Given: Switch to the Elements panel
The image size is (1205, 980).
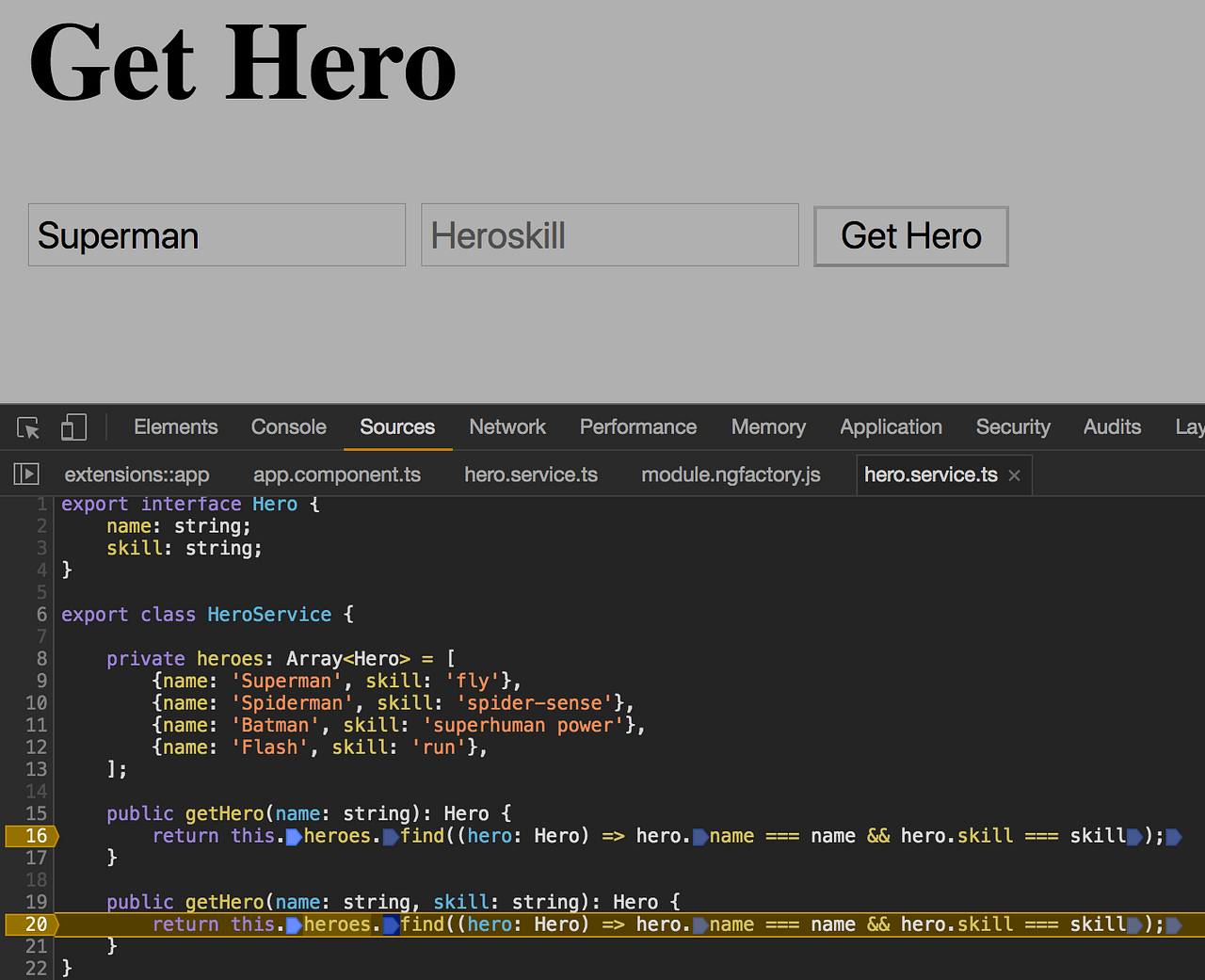Looking at the screenshot, I should tap(175, 426).
